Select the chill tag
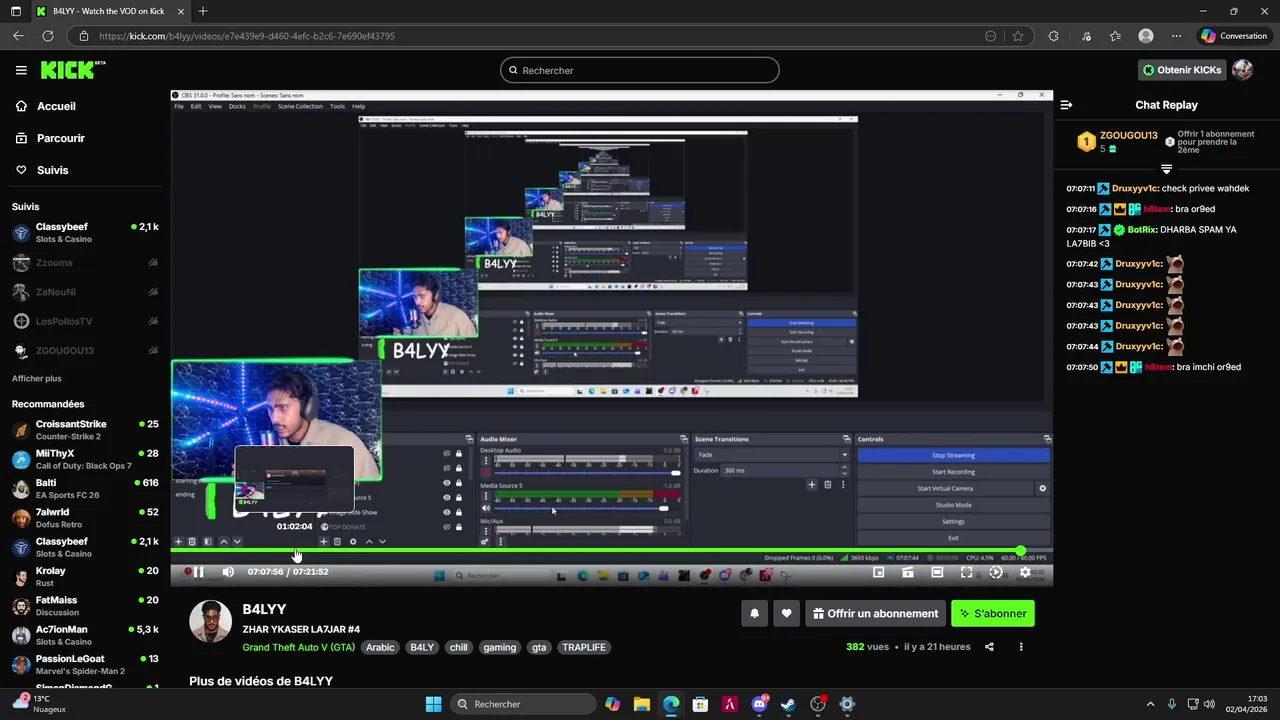This screenshot has width=1280, height=720. [458, 647]
